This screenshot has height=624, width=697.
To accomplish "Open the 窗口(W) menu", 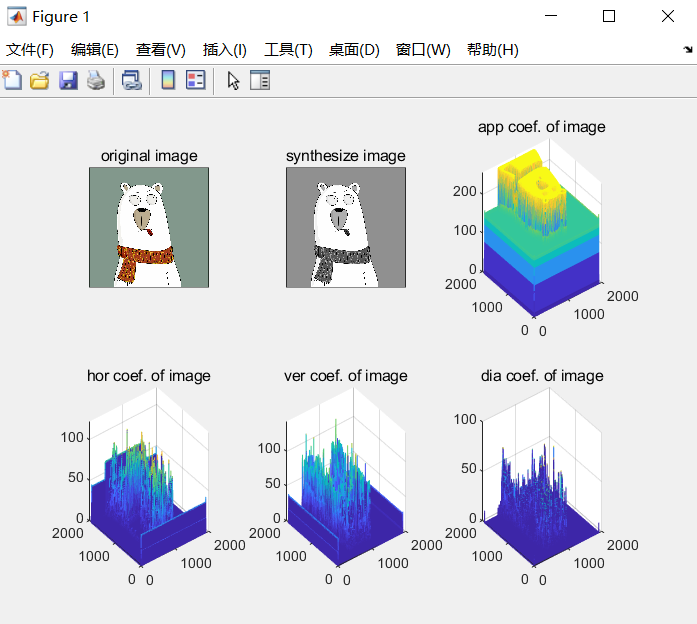I will pos(423,50).
